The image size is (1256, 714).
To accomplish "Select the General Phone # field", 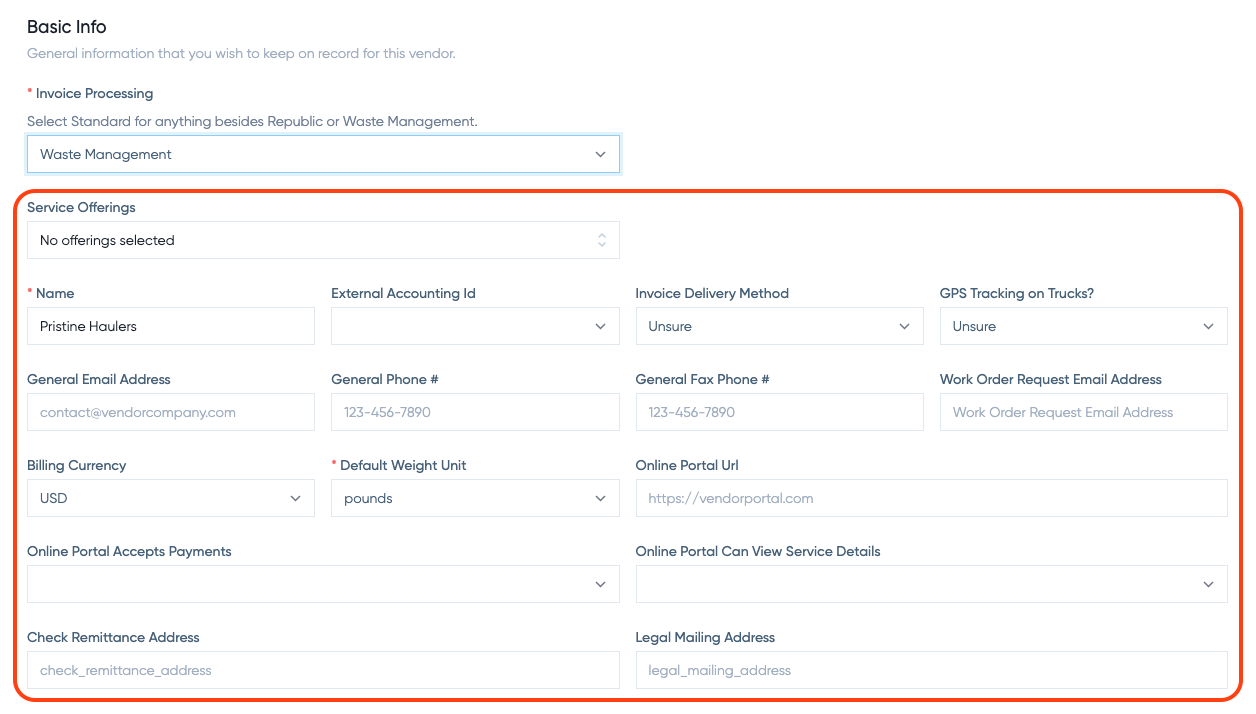I will click(x=475, y=411).
